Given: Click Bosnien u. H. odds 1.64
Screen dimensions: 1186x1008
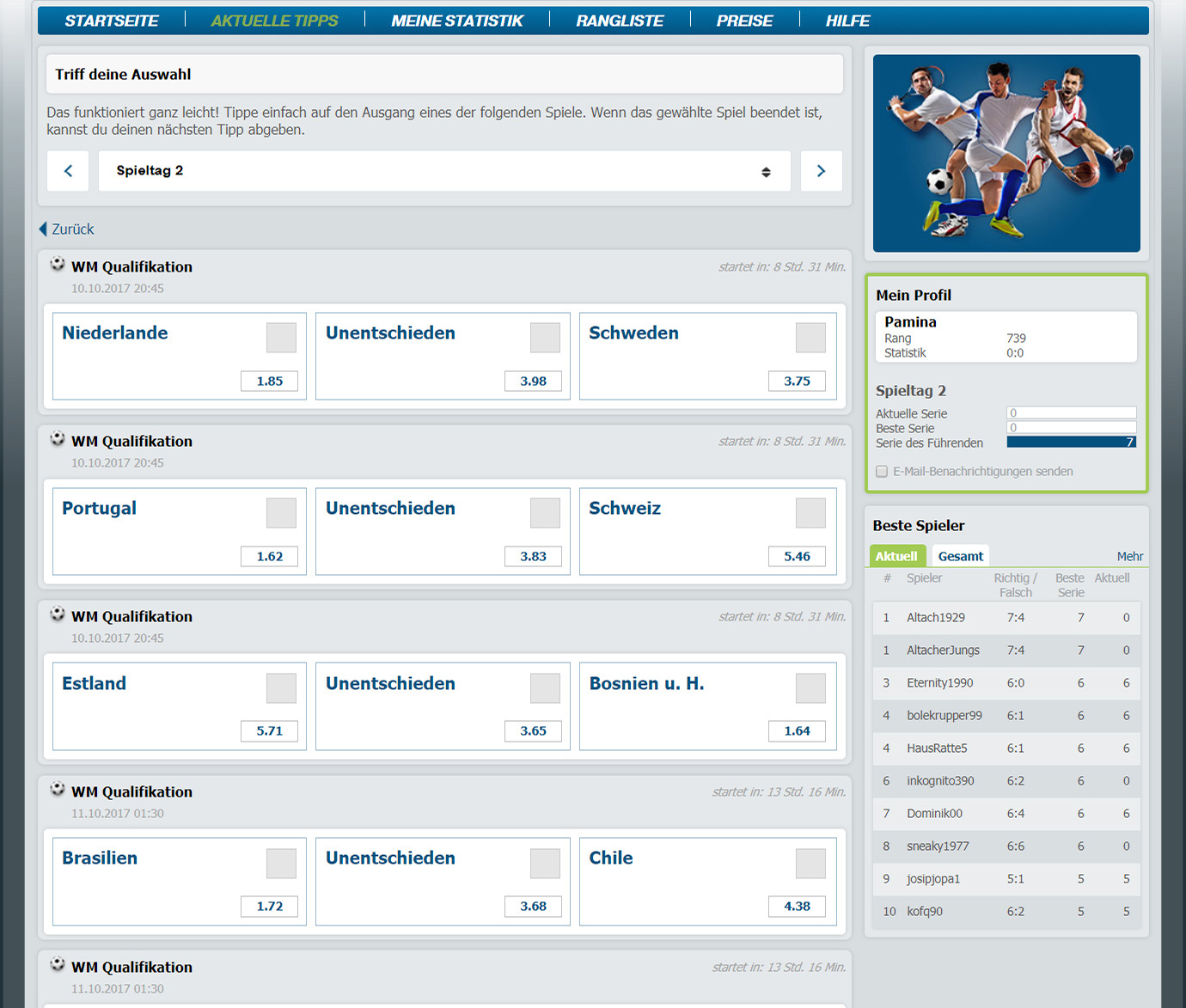Looking at the screenshot, I should pos(797,731).
